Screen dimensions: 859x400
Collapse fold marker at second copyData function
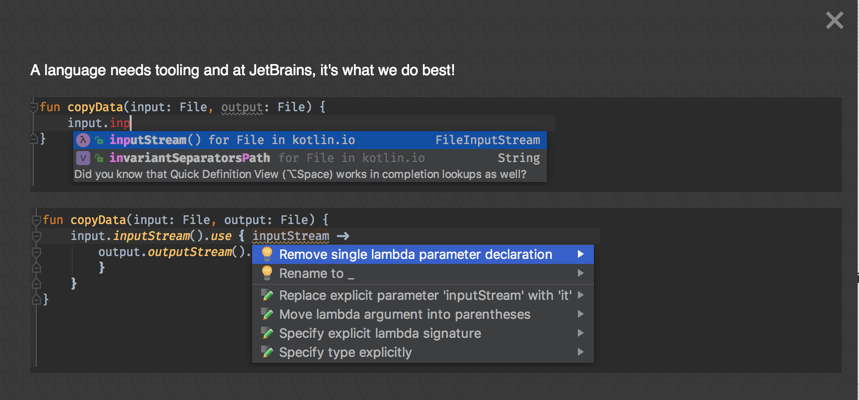click(x=37, y=220)
